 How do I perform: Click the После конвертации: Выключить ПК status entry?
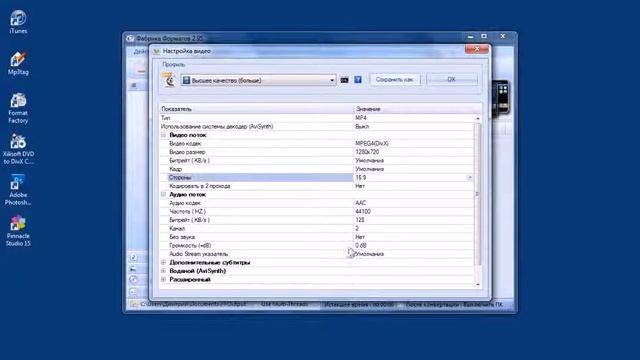454,304
